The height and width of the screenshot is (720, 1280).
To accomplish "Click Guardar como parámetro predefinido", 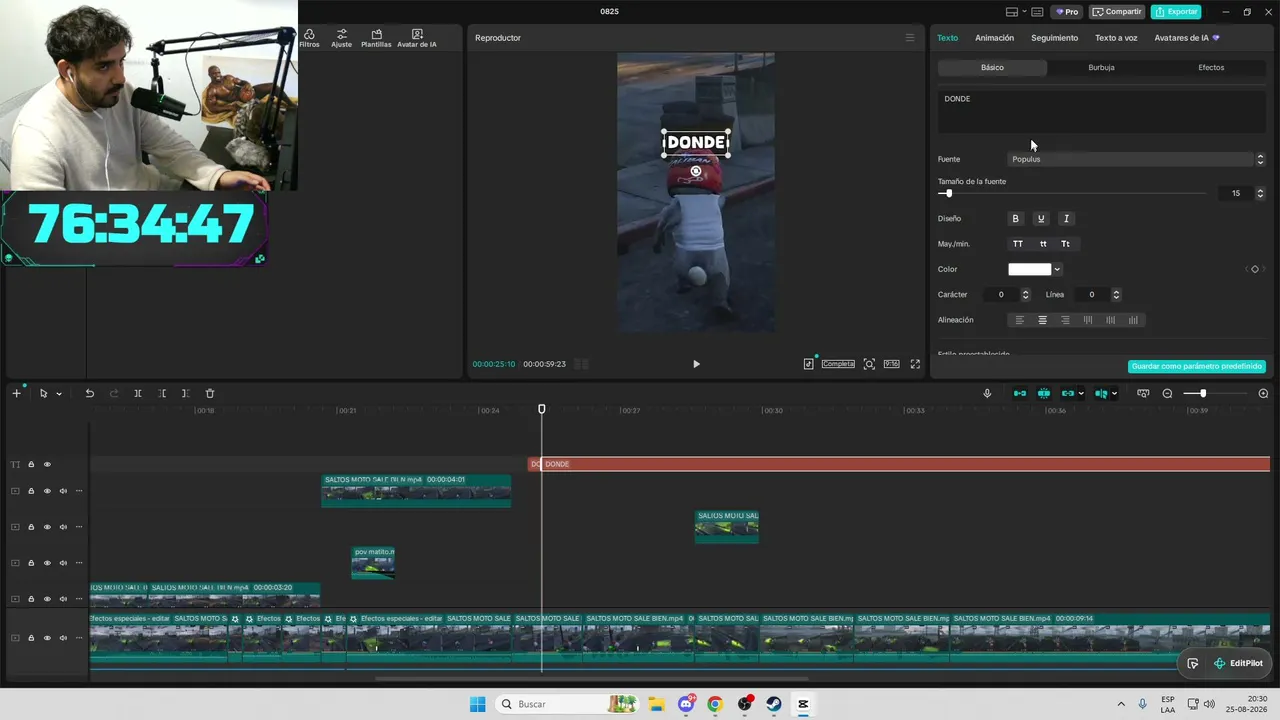I will 1197,367.
